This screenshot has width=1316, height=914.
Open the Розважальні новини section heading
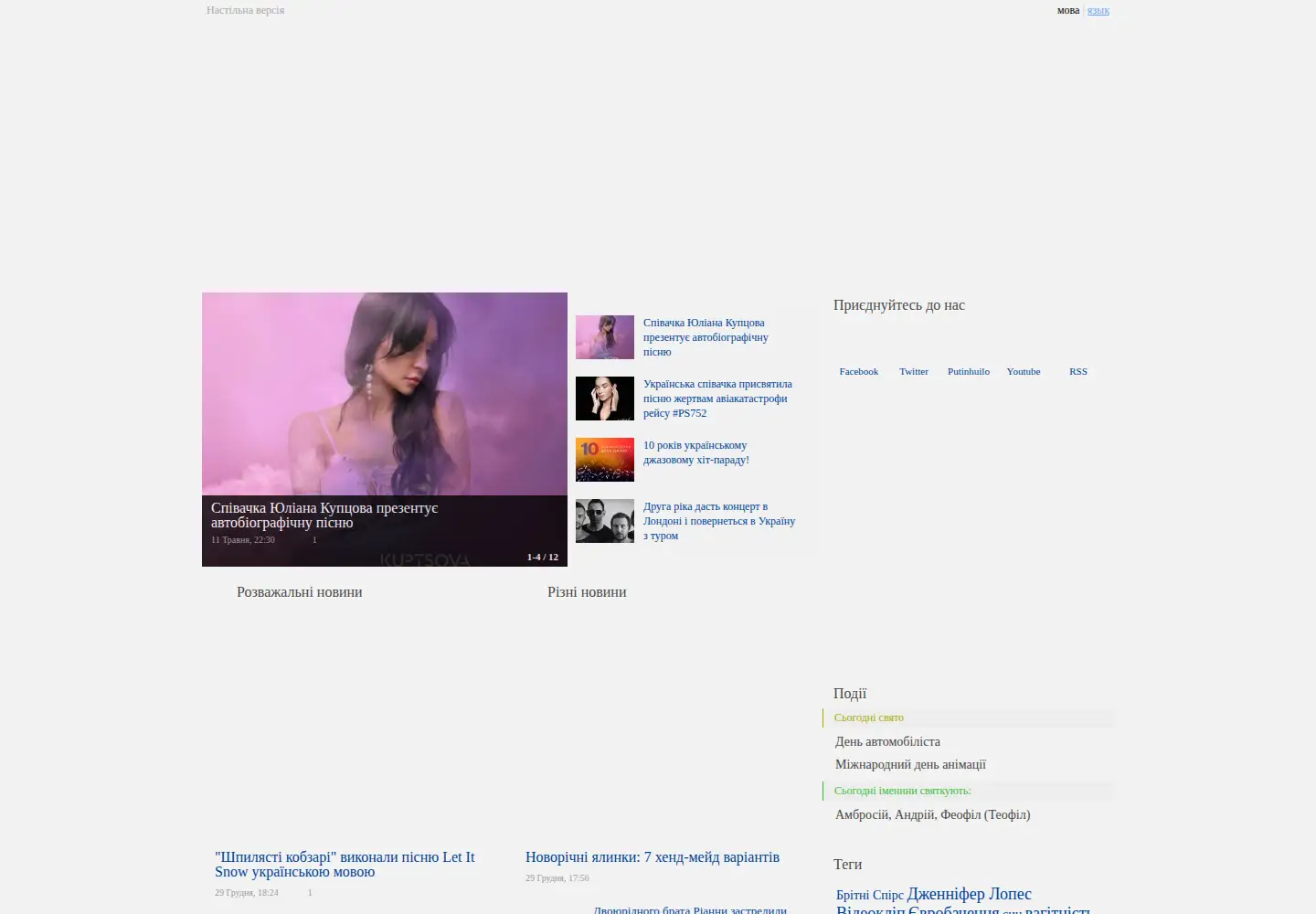click(x=300, y=592)
